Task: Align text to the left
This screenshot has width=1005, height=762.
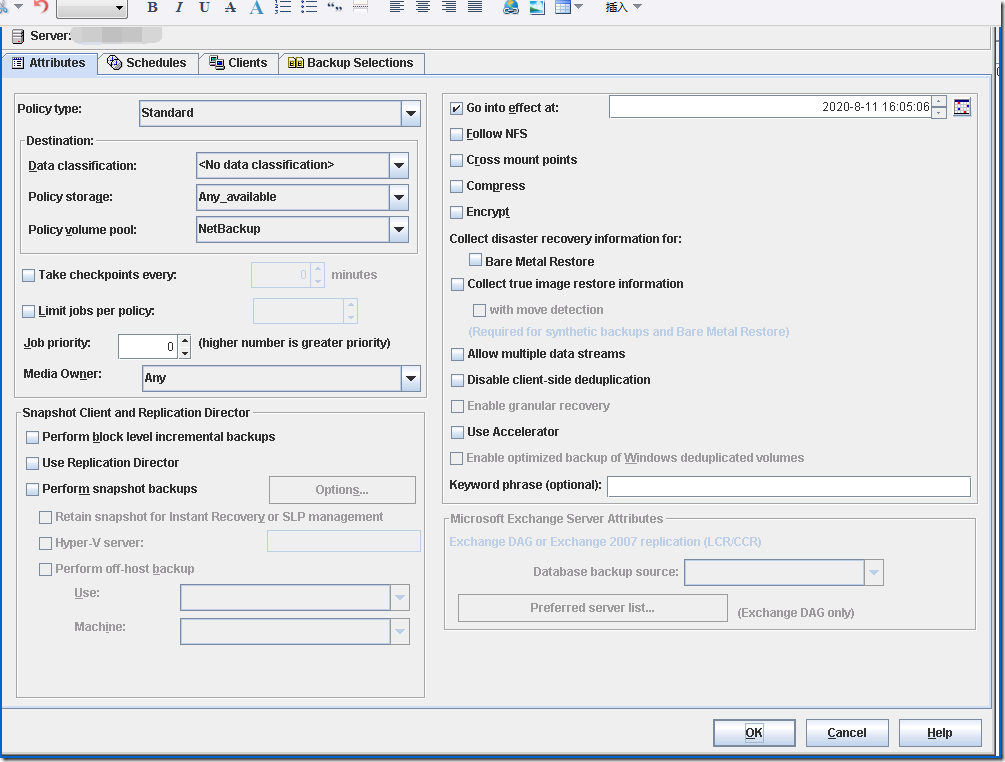Action: click(x=397, y=7)
